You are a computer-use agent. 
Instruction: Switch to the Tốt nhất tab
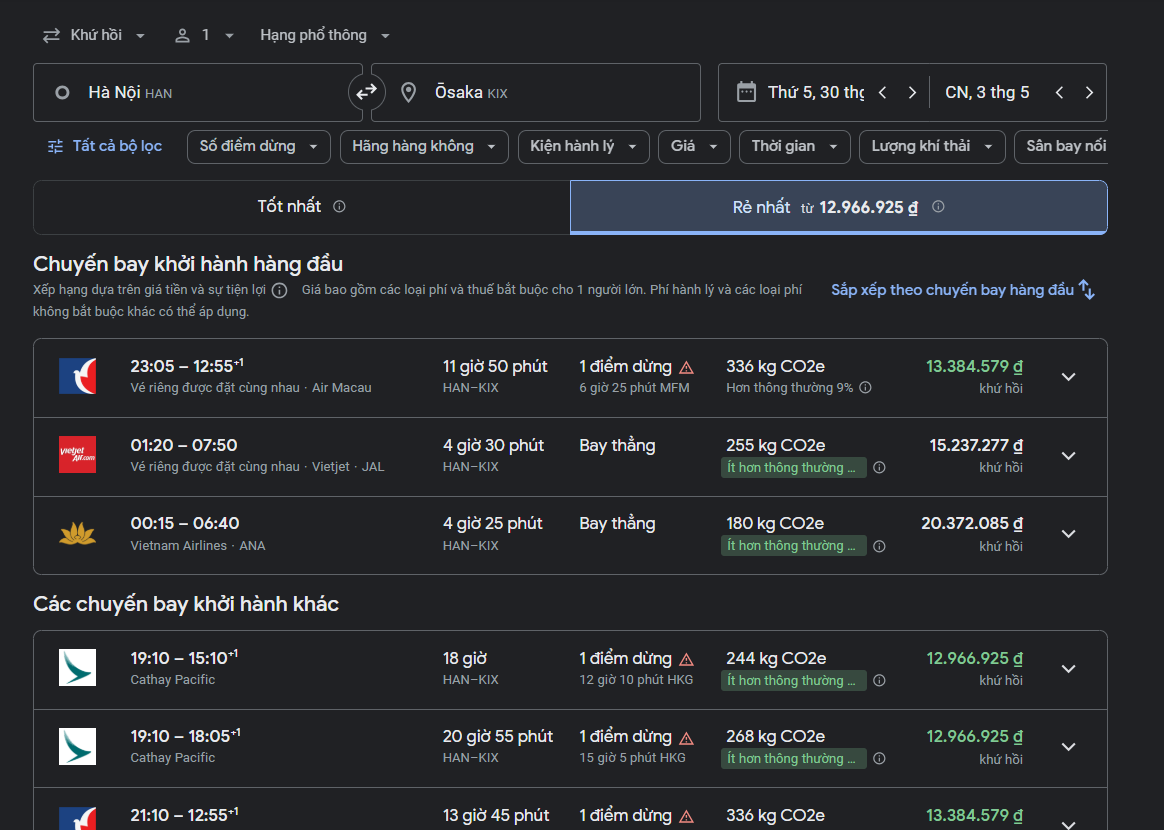point(301,207)
